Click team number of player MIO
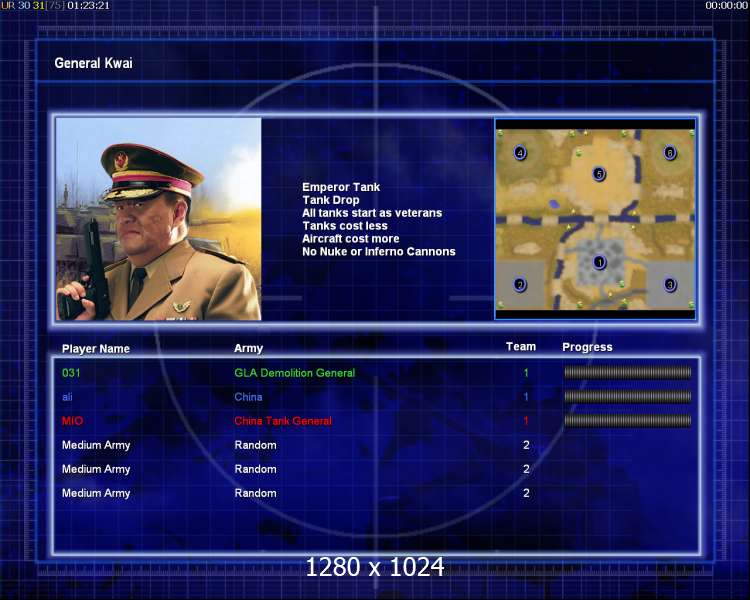The height and width of the screenshot is (600, 750). (526, 421)
